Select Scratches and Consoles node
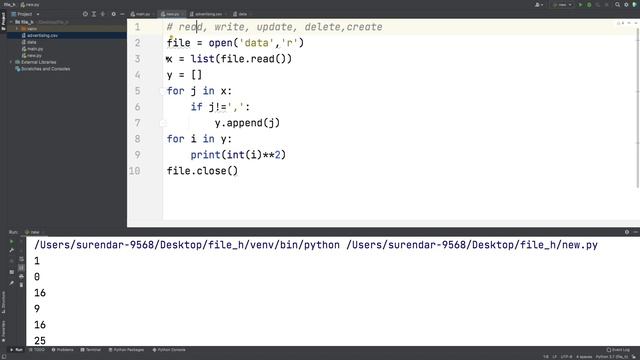The height and width of the screenshot is (360, 640). (42, 69)
